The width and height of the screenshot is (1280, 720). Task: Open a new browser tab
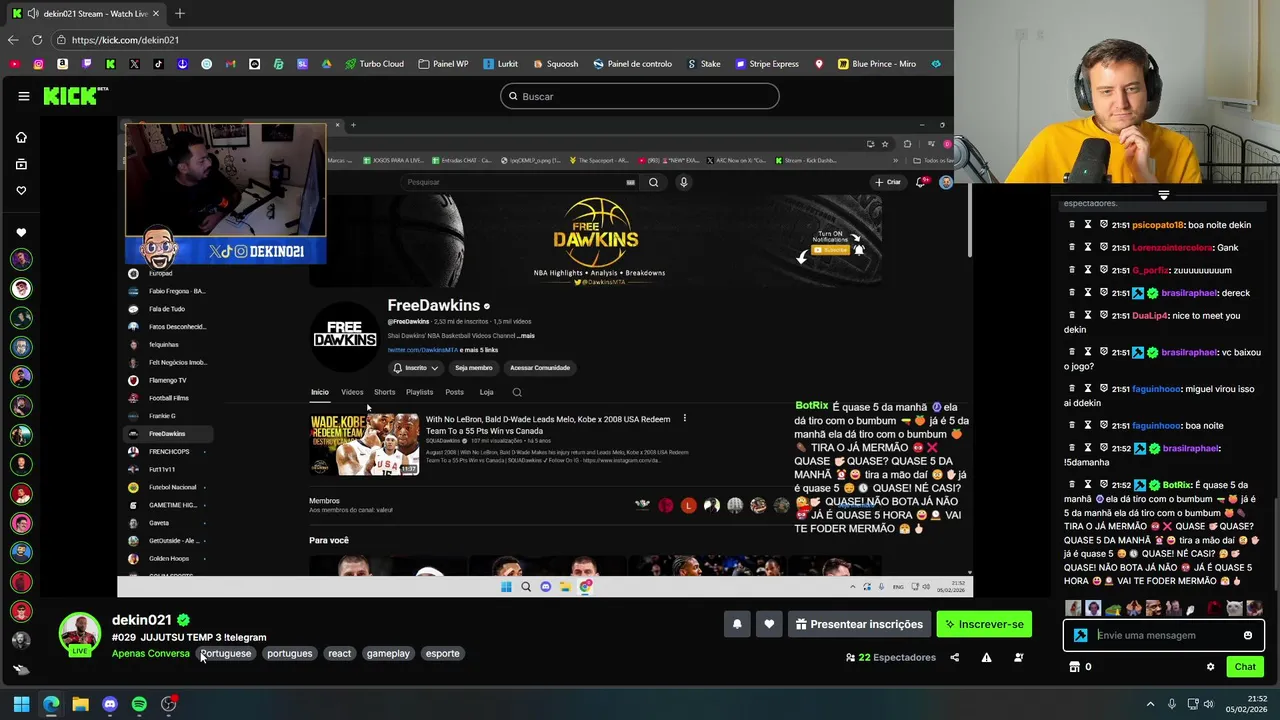180,14
